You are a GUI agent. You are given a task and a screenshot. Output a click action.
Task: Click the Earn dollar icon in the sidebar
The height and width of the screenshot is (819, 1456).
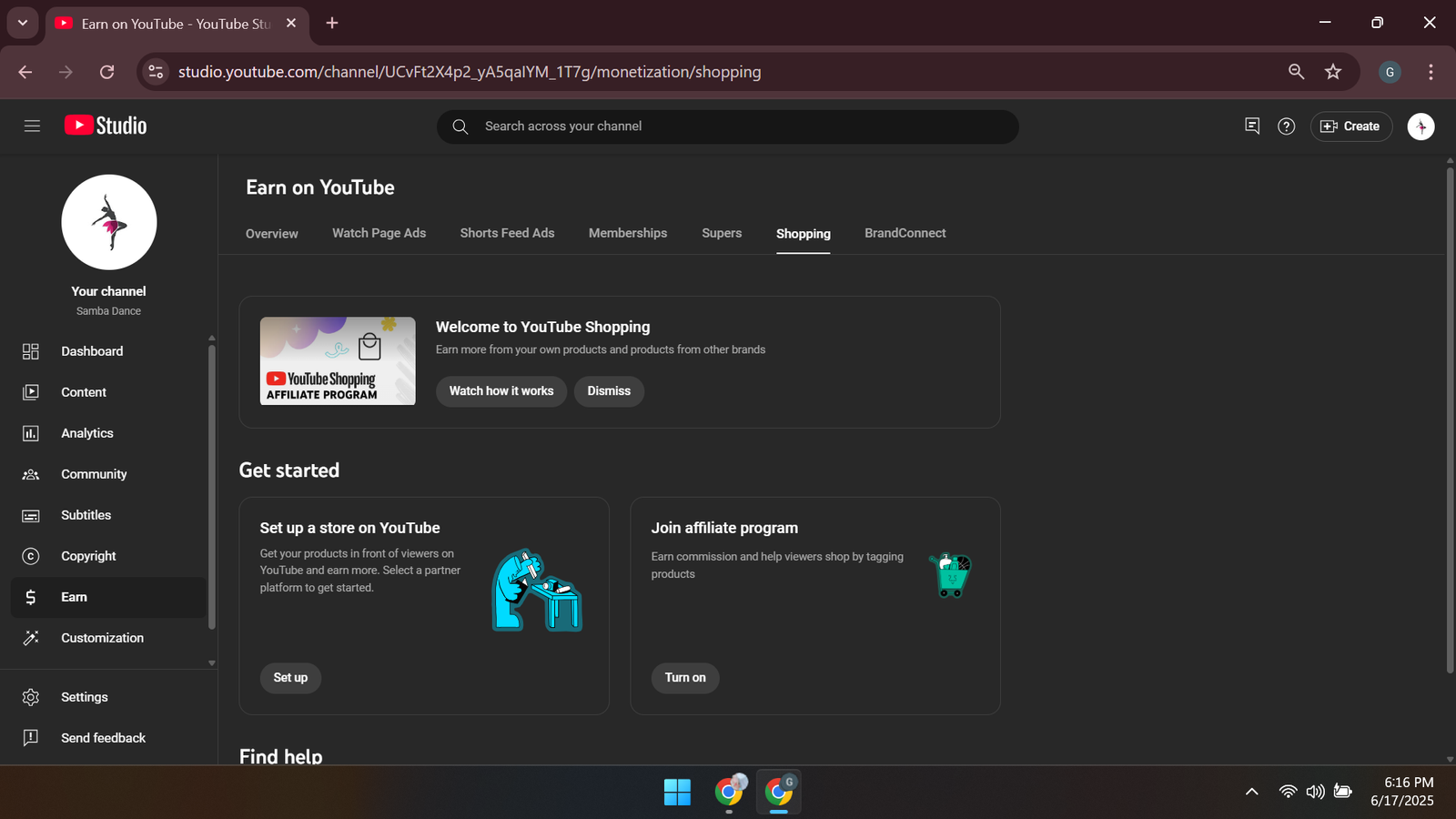[x=31, y=597]
